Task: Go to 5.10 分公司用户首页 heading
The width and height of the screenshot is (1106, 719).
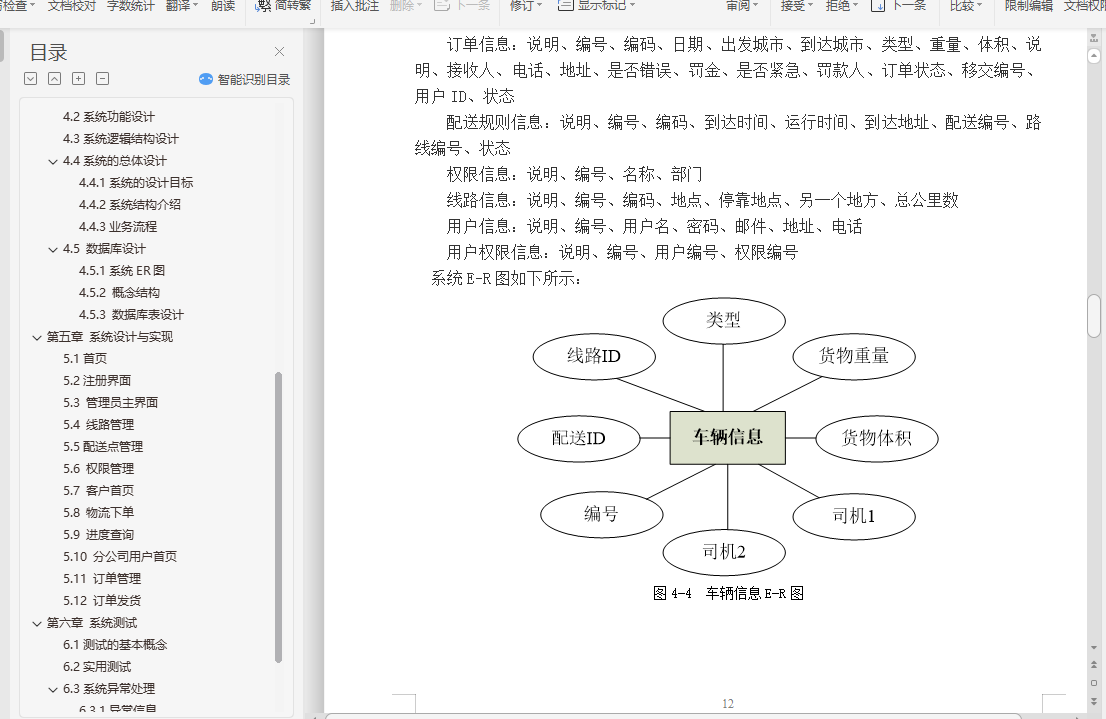Action: (120, 557)
